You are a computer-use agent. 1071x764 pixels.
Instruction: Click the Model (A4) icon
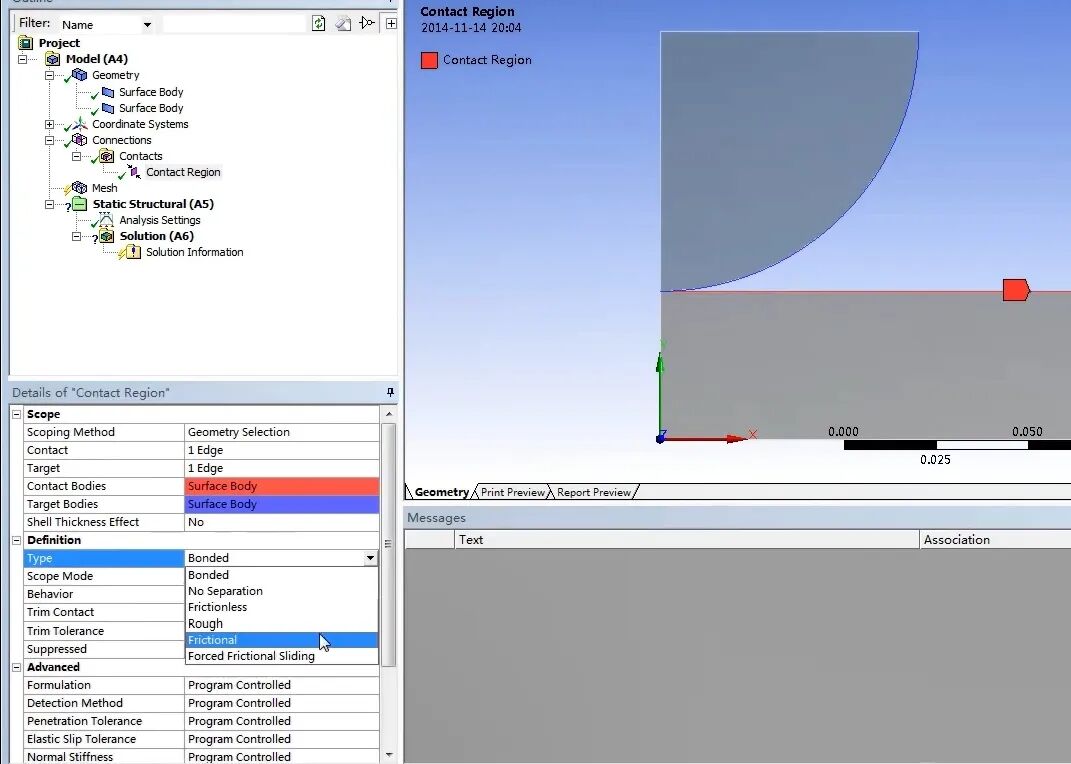[x=53, y=59]
